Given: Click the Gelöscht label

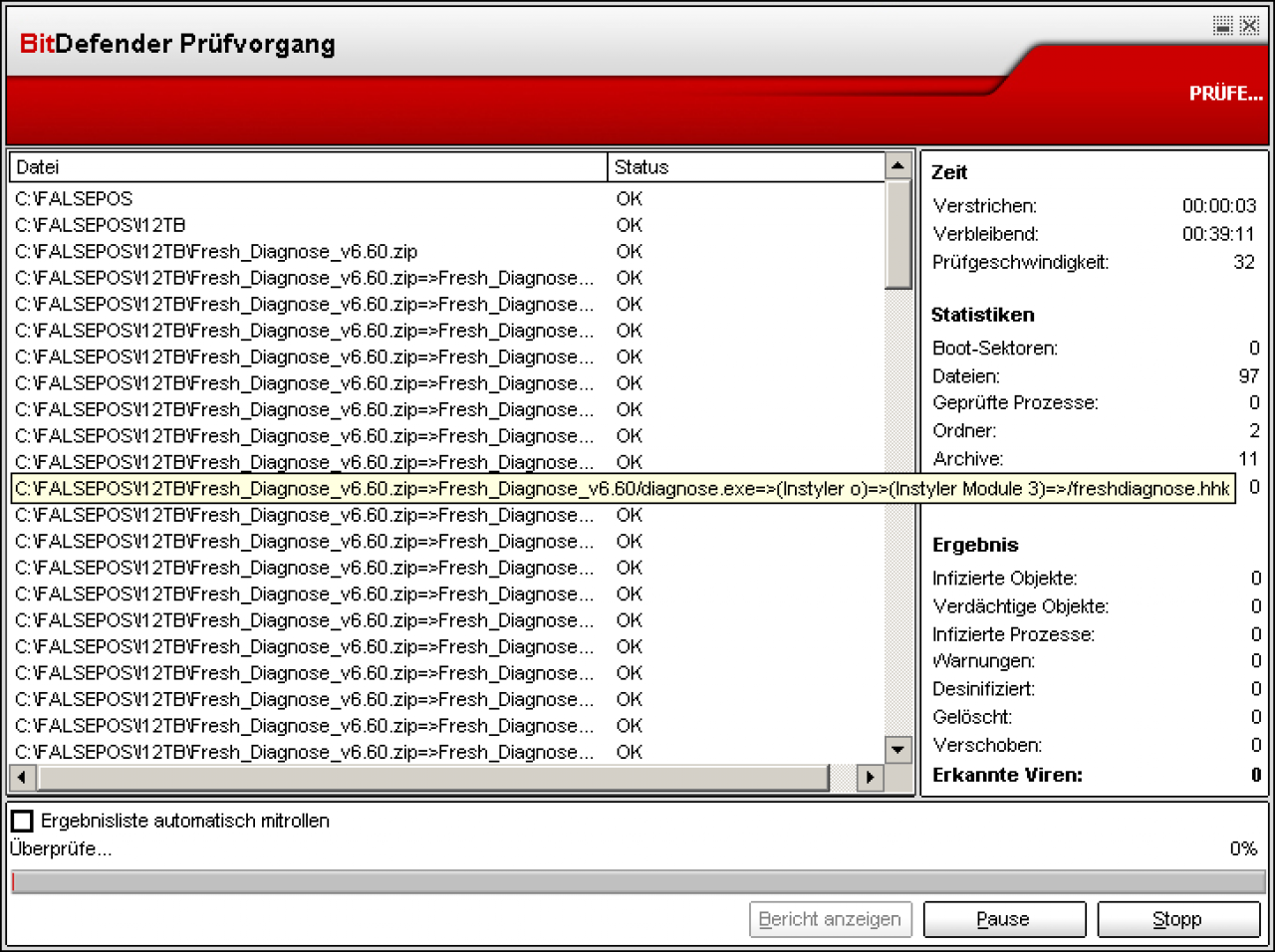Looking at the screenshot, I should (972, 717).
